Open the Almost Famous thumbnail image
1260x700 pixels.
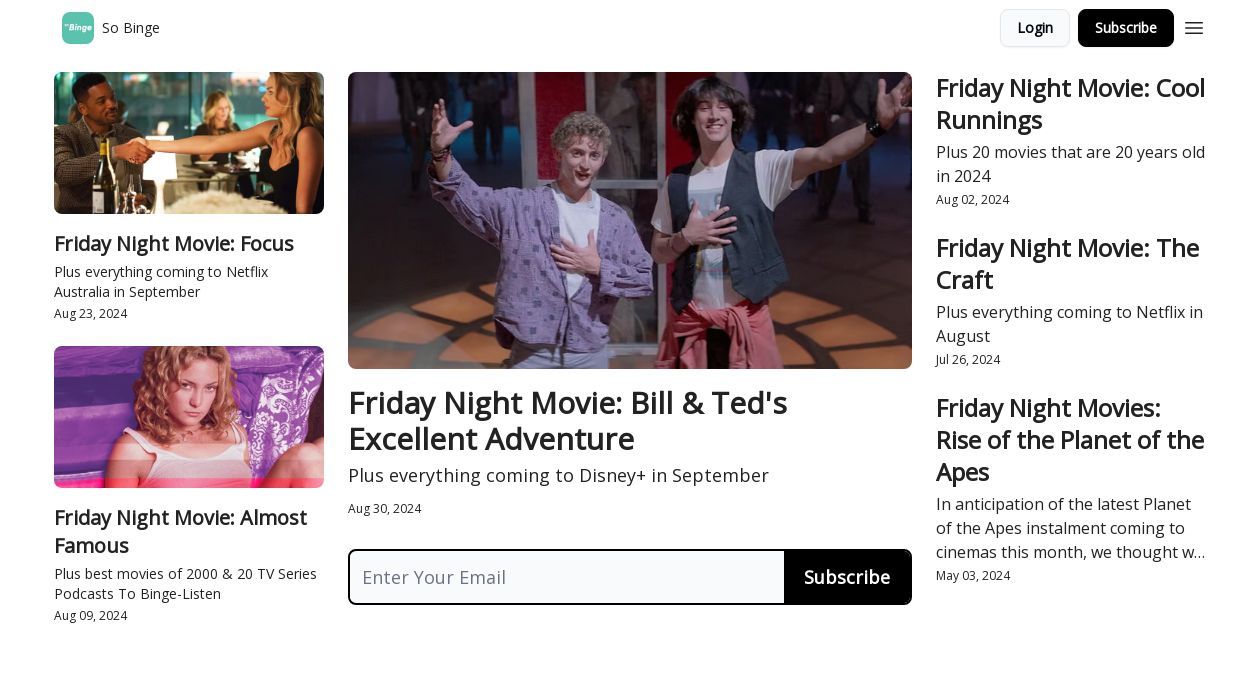tap(189, 417)
